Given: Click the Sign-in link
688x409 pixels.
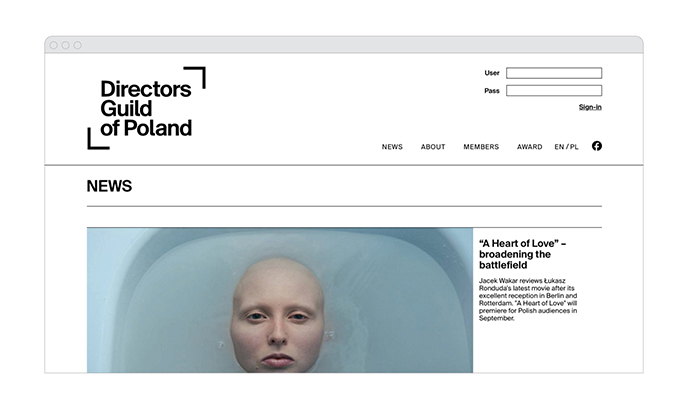Looking at the screenshot, I should click(x=590, y=107).
